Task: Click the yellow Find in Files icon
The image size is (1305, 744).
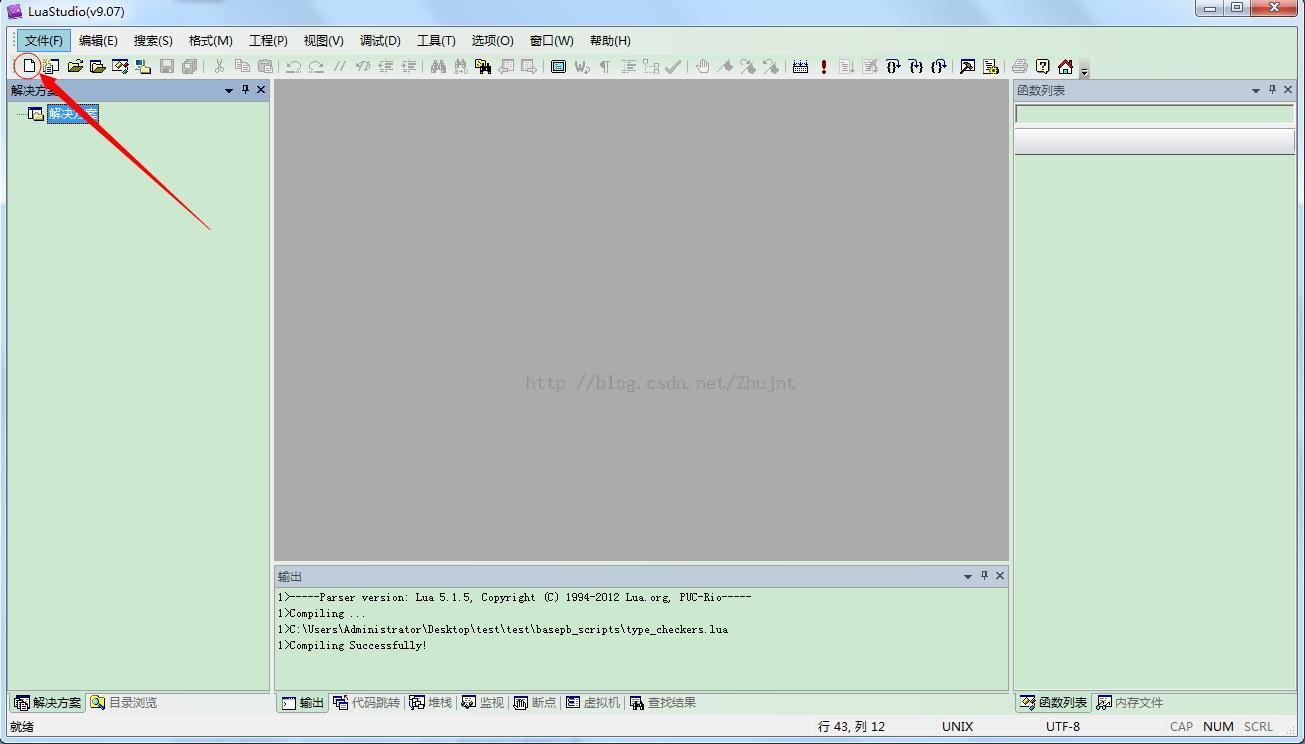Action: 483,66
